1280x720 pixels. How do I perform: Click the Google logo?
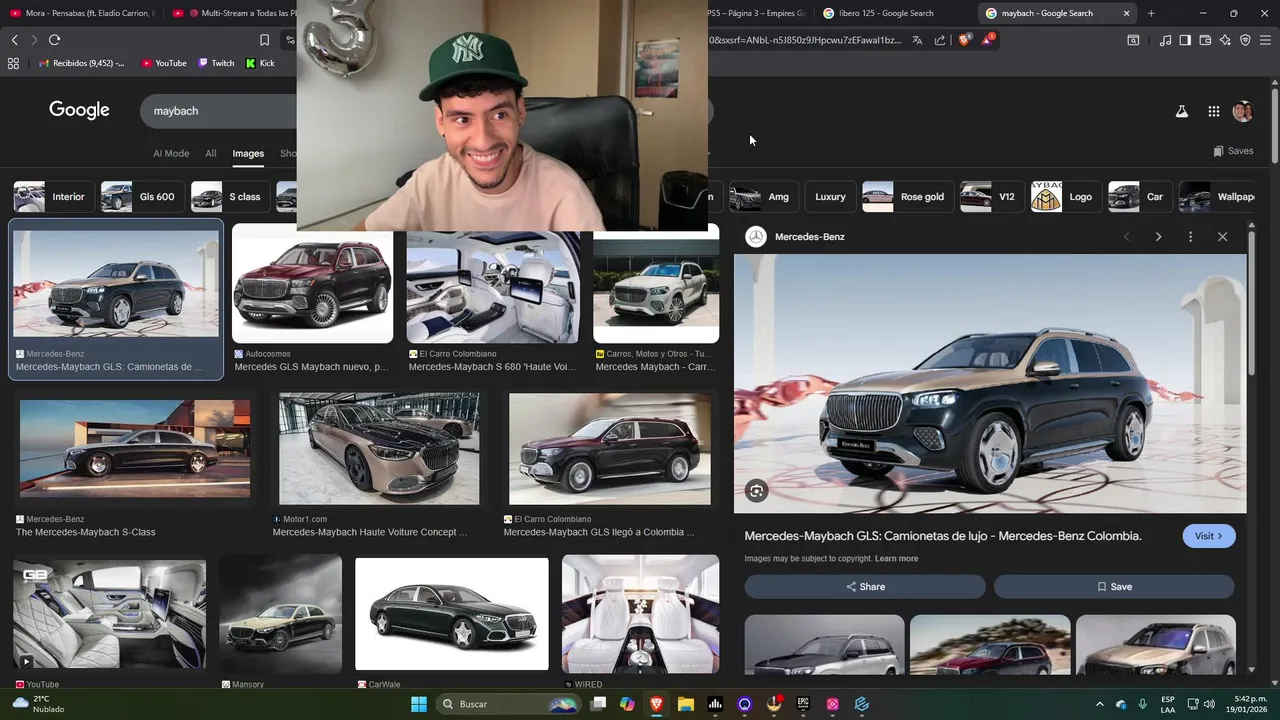pos(79,110)
